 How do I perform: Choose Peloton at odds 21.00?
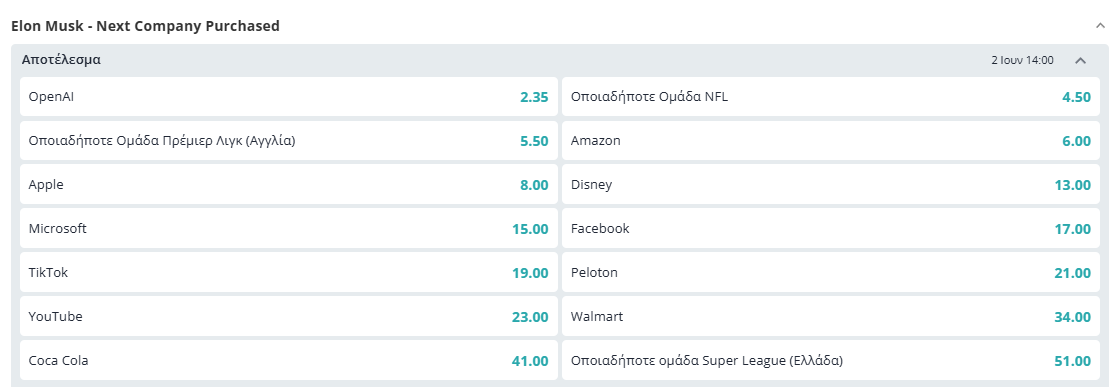click(x=831, y=273)
